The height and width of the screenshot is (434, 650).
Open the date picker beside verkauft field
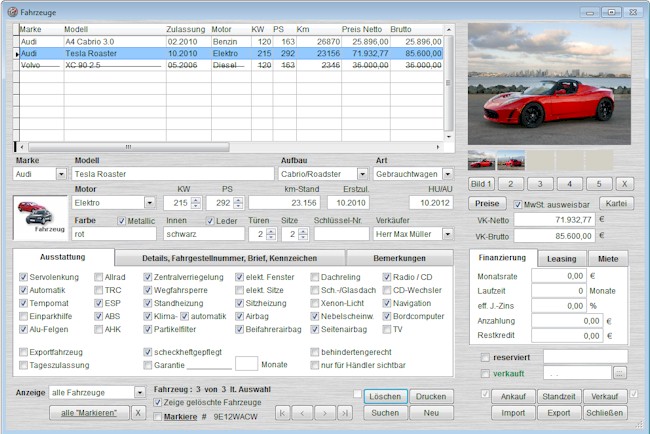pyautogui.click(x=620, y=373)
